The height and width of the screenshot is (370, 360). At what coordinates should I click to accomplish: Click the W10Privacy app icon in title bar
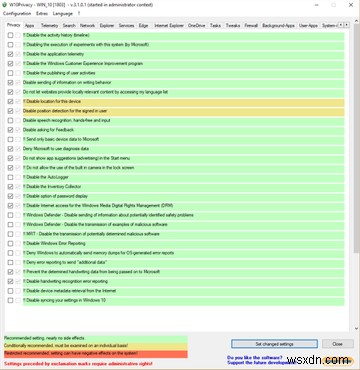pyautogui.click(x=5, y=5)
